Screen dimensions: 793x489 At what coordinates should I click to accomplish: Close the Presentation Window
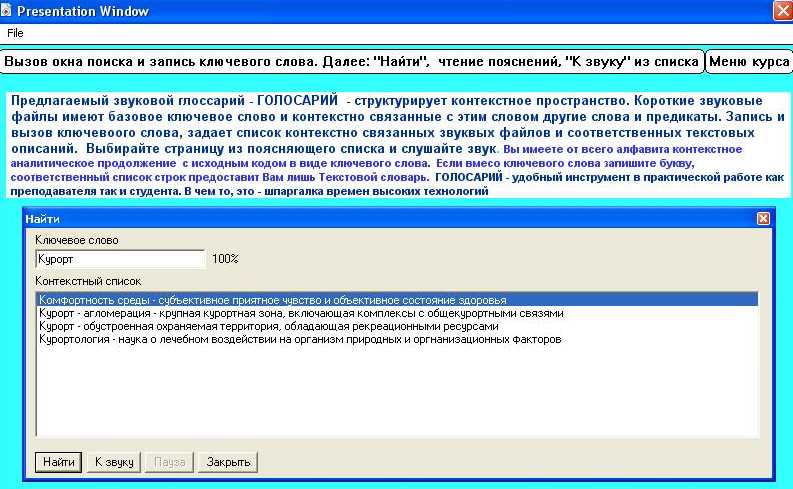pos(782,11)
